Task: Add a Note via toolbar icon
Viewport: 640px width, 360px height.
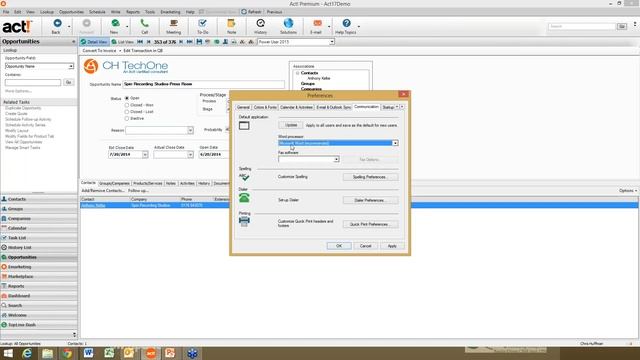Action: 231,23
